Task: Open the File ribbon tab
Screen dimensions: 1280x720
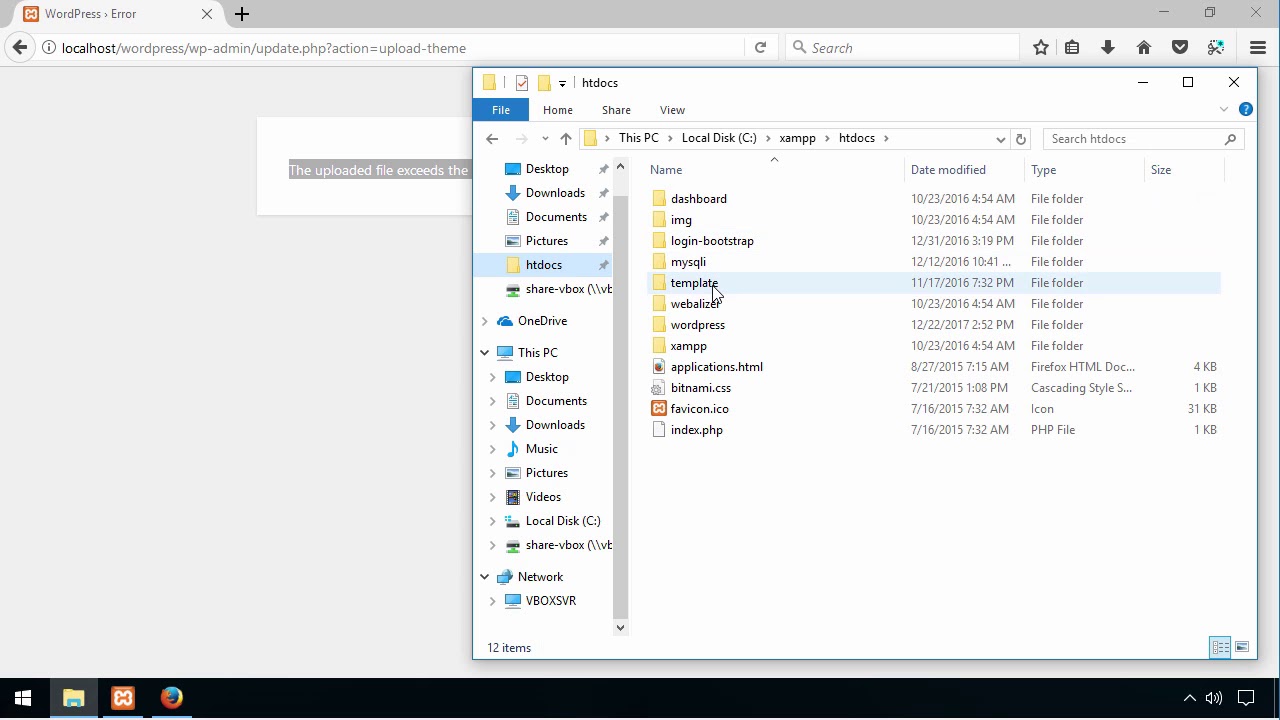Action: [501, 110]
